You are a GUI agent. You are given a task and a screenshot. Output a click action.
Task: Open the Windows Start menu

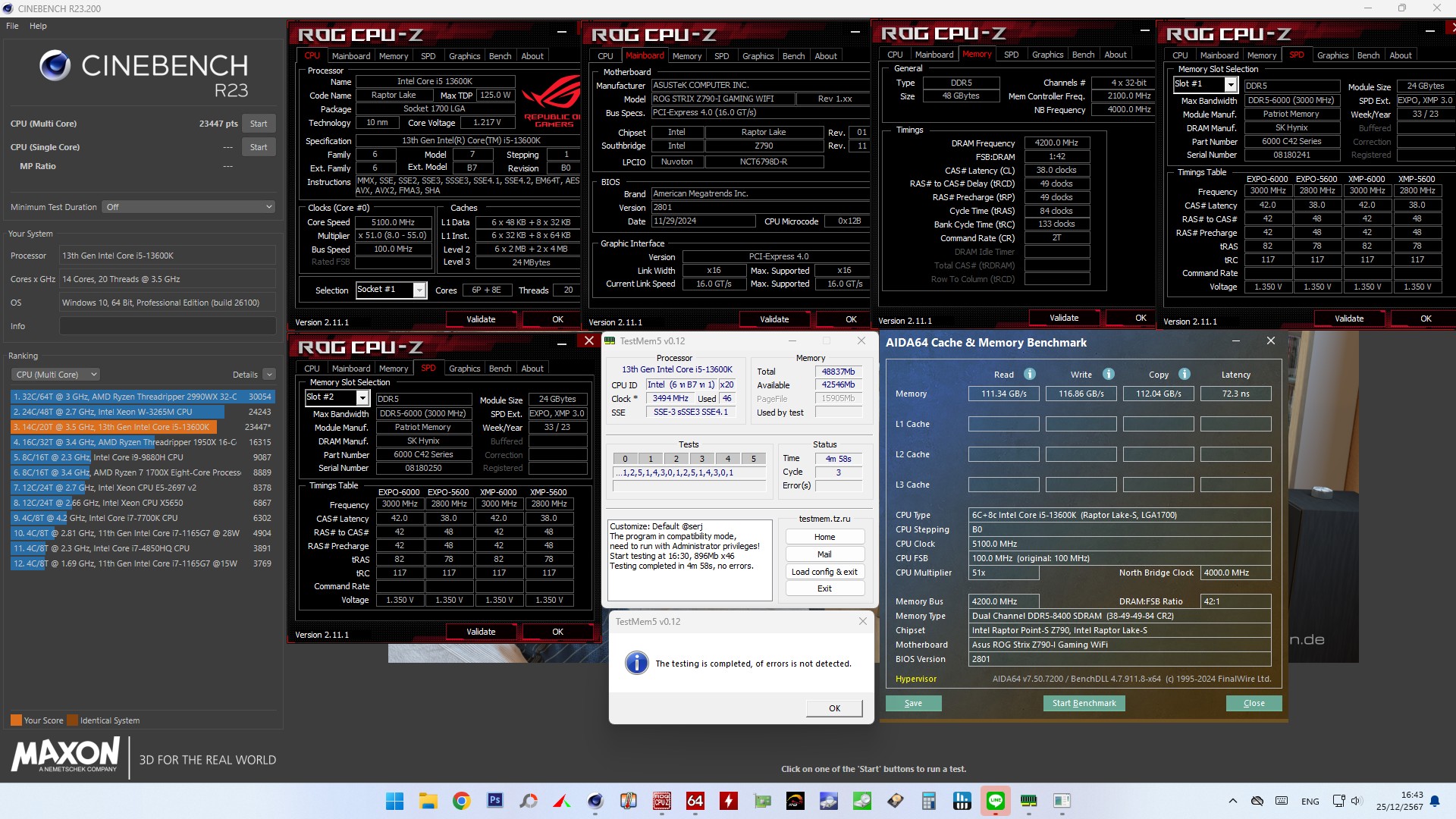(x=394, y=801)
